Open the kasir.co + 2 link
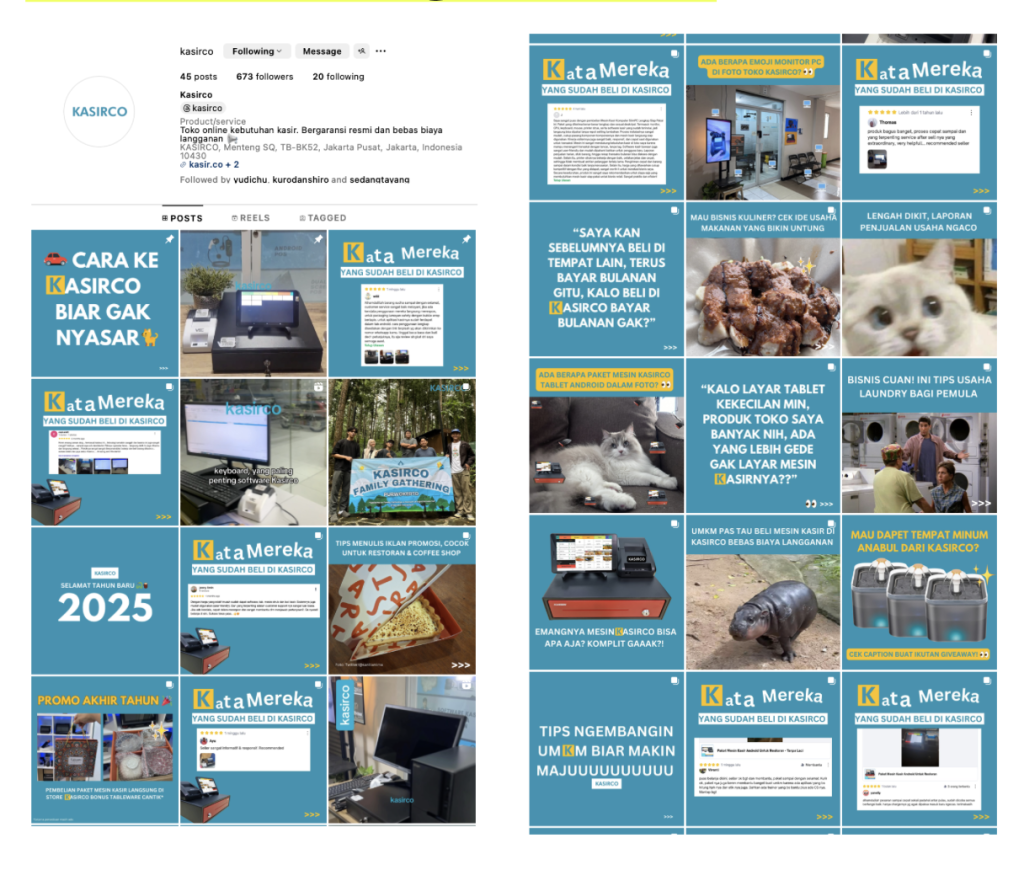The width and height of the screenshot is (1024, 870). coord(210,165)
